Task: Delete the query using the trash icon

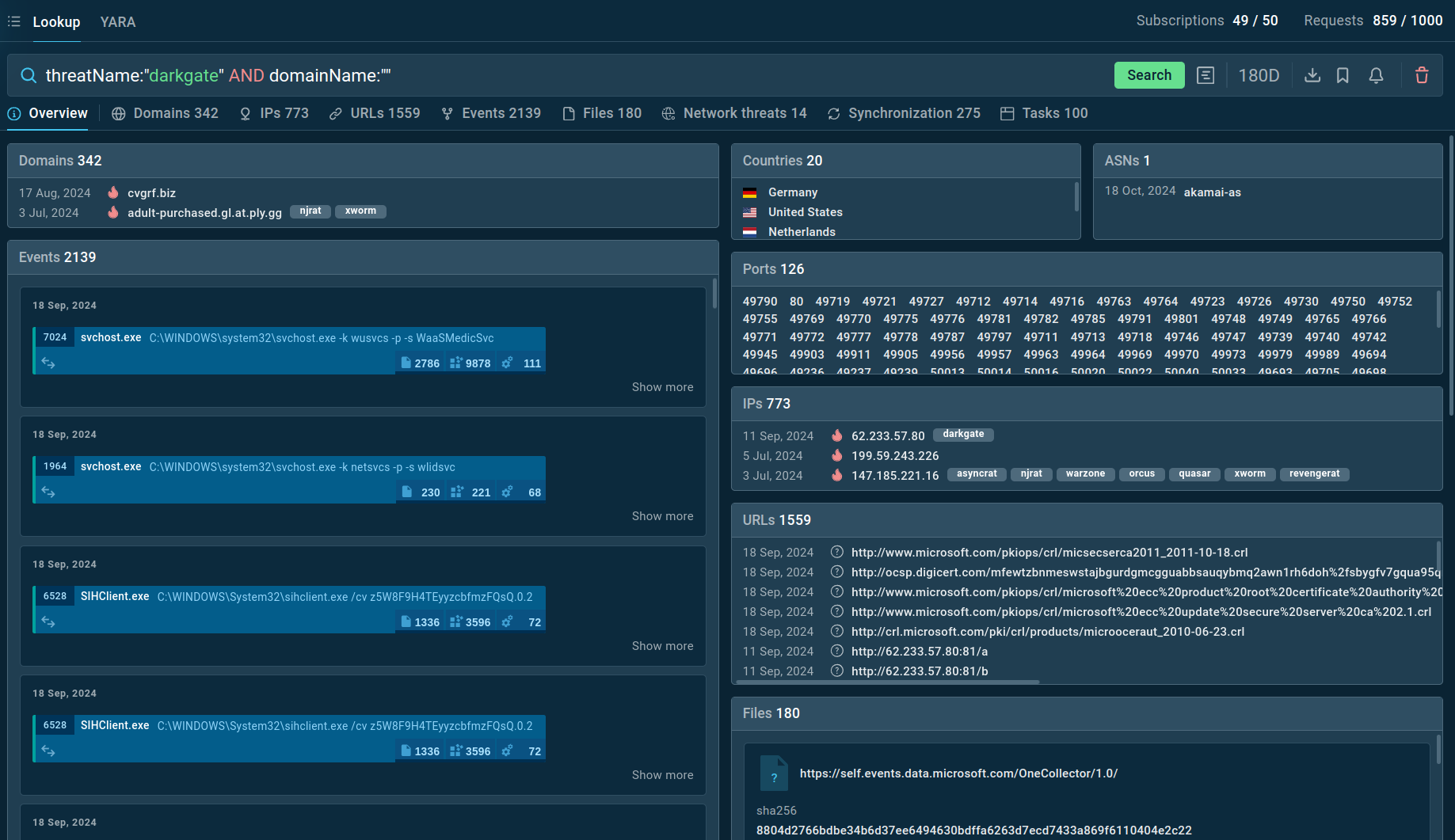Action: (1422, 75)
